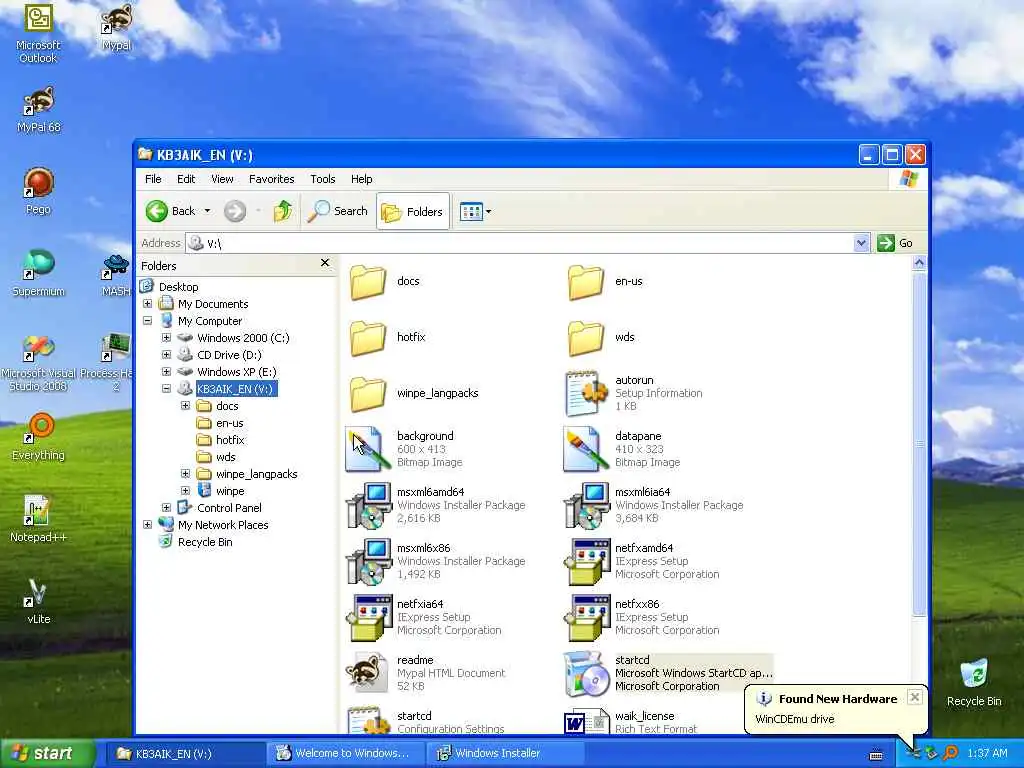The width and height of the screenshot is (1024, 768).
Task: Open the Views dropdown button
Action: click(x=475, y=212)
